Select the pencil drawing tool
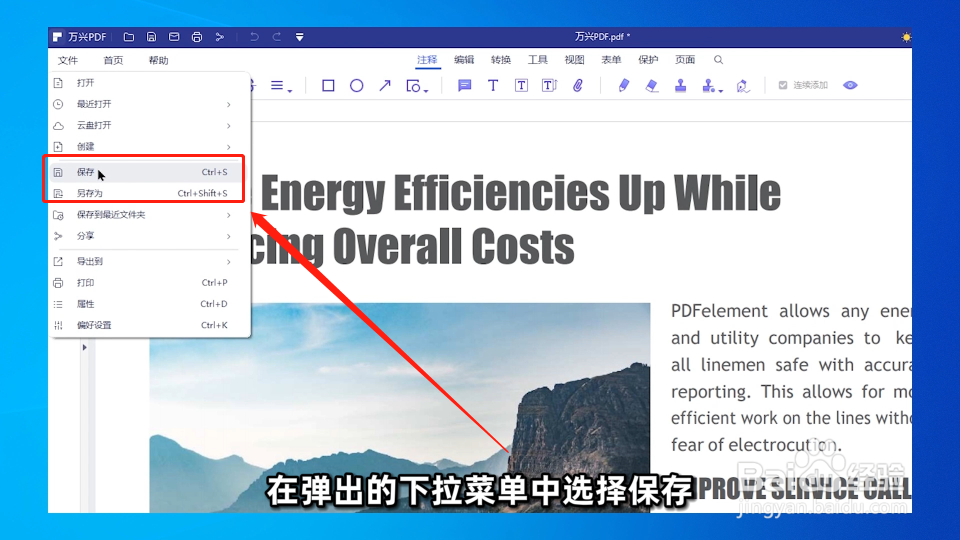Viewport: 960px width, 540px height. (x=623, y=86)
